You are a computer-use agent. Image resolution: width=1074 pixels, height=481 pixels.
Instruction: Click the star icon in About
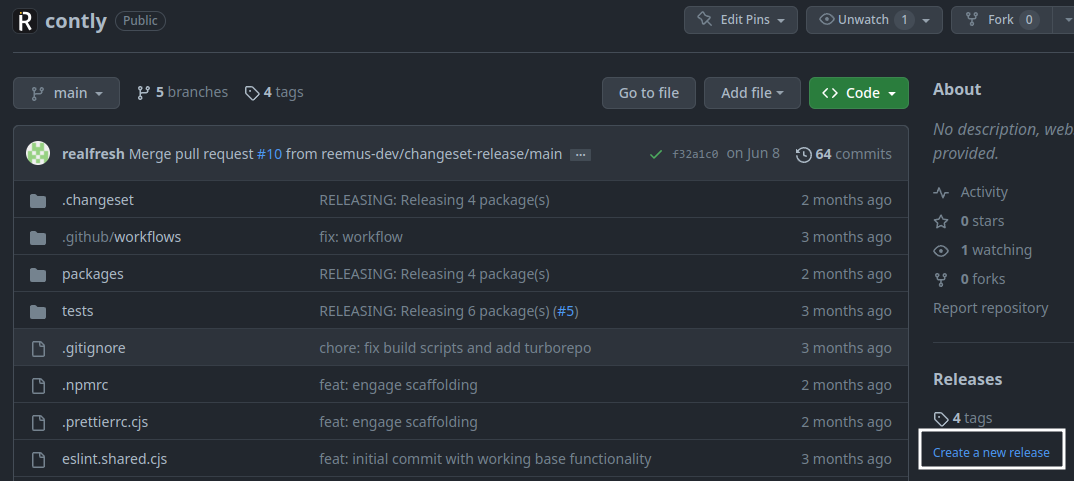tap(941, 221)
